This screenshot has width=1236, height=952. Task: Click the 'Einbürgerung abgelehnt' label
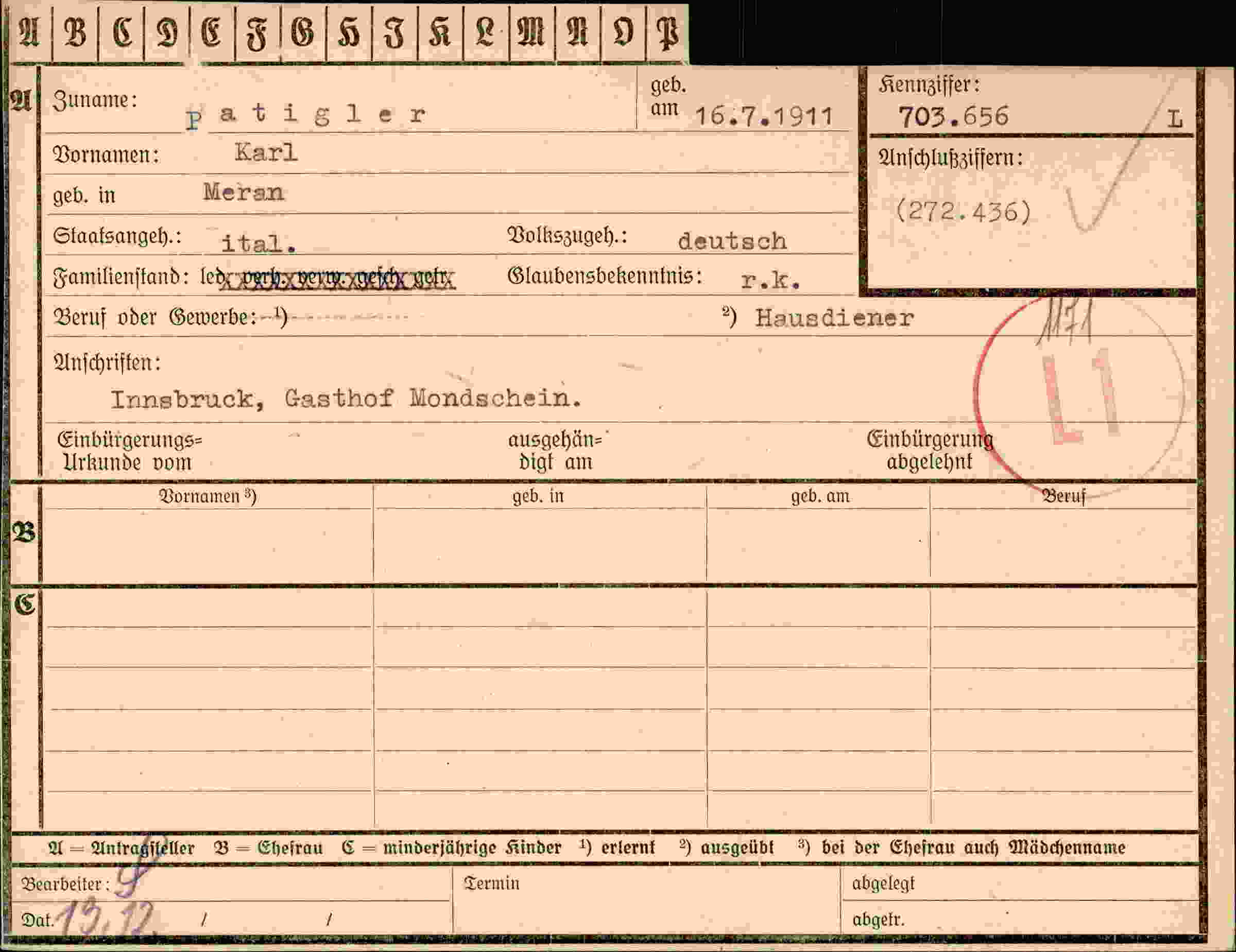tap(930, 451)
